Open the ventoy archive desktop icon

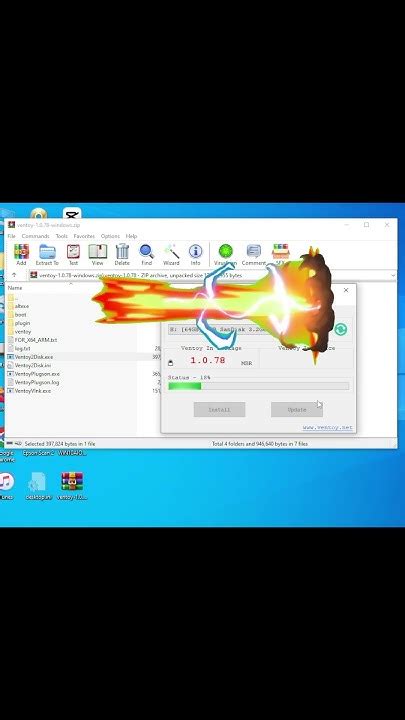pyautogui.click(x=72, y=486)
